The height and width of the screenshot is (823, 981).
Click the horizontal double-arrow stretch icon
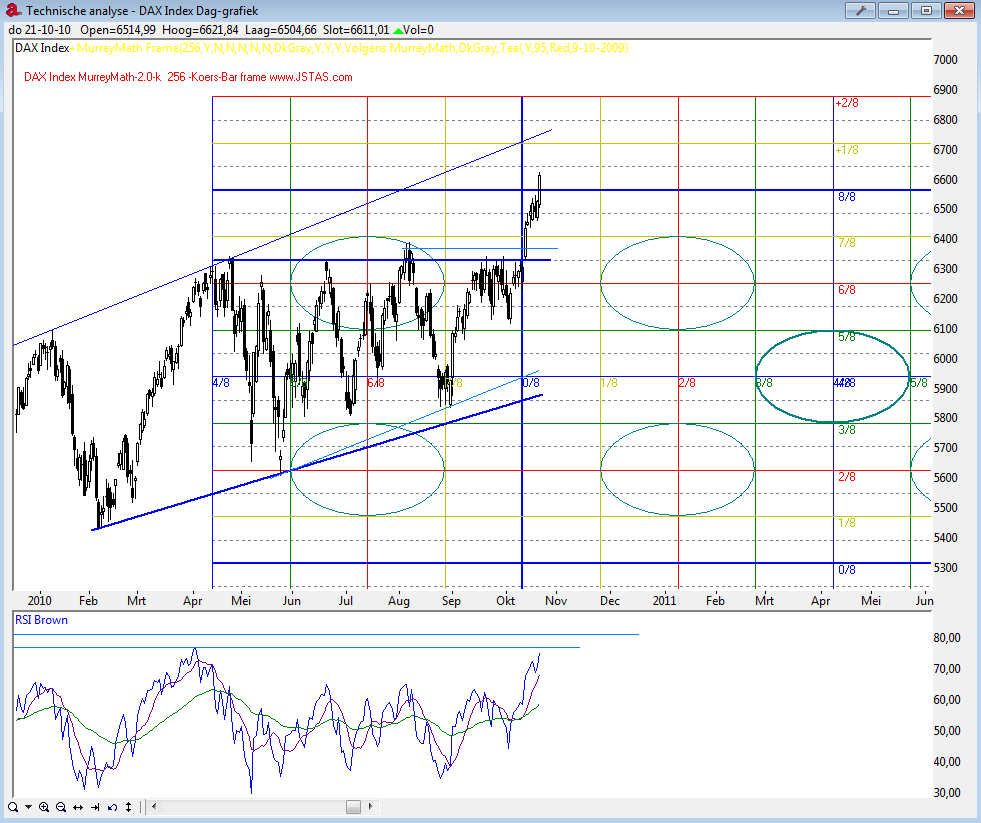tap(78, 807)
